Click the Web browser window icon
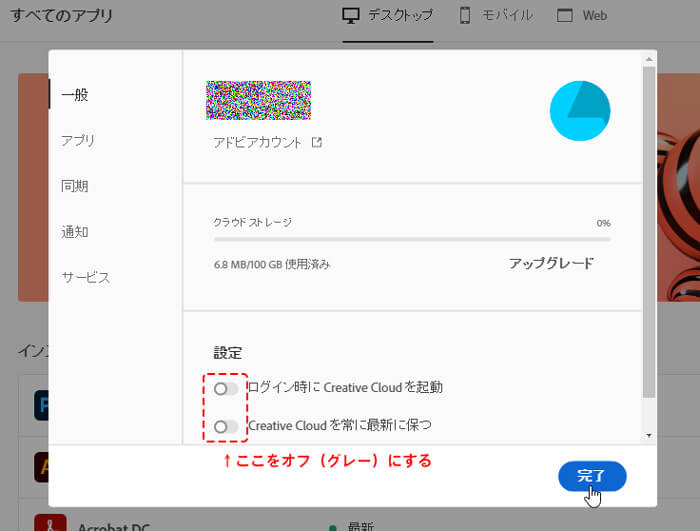Screen dimensions: 700x531 [x=565, y=16]
